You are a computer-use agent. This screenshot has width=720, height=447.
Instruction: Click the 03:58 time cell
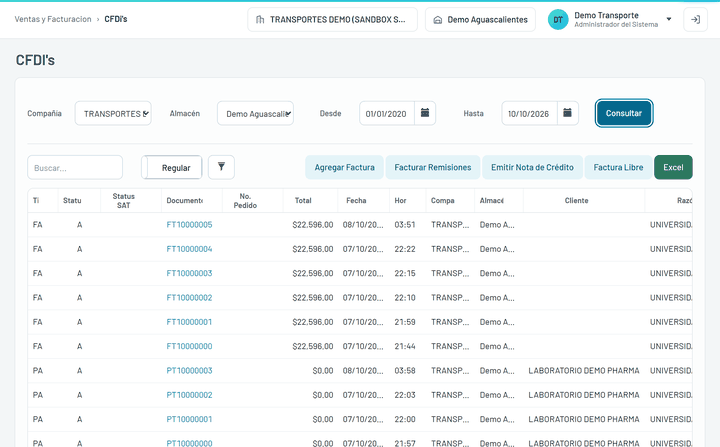(405, 371)
